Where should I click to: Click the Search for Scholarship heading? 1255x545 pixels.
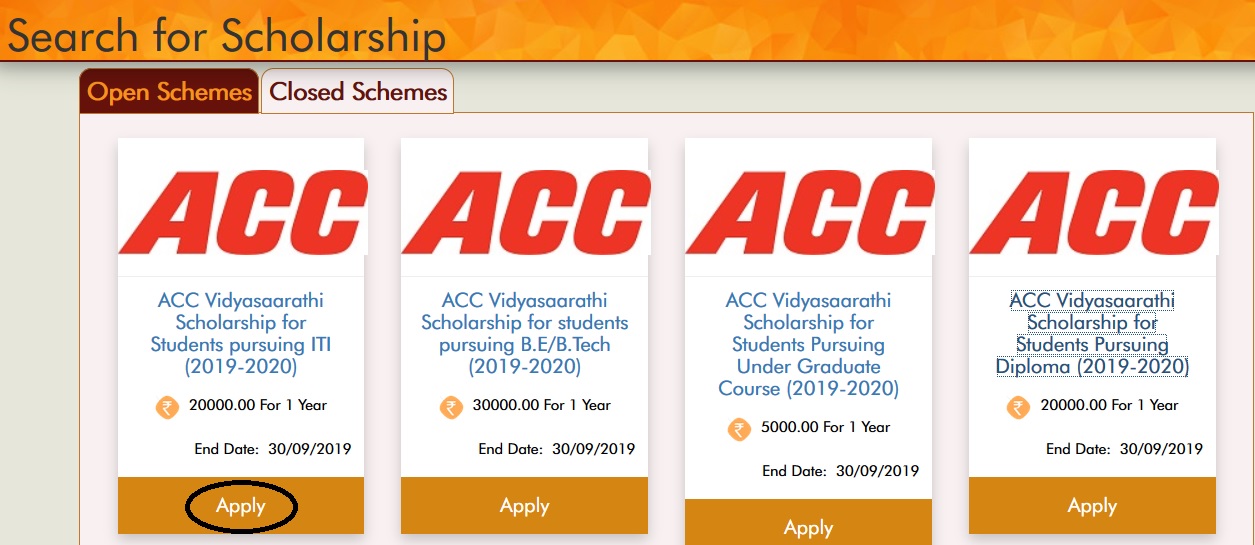(x=226, y=36)
